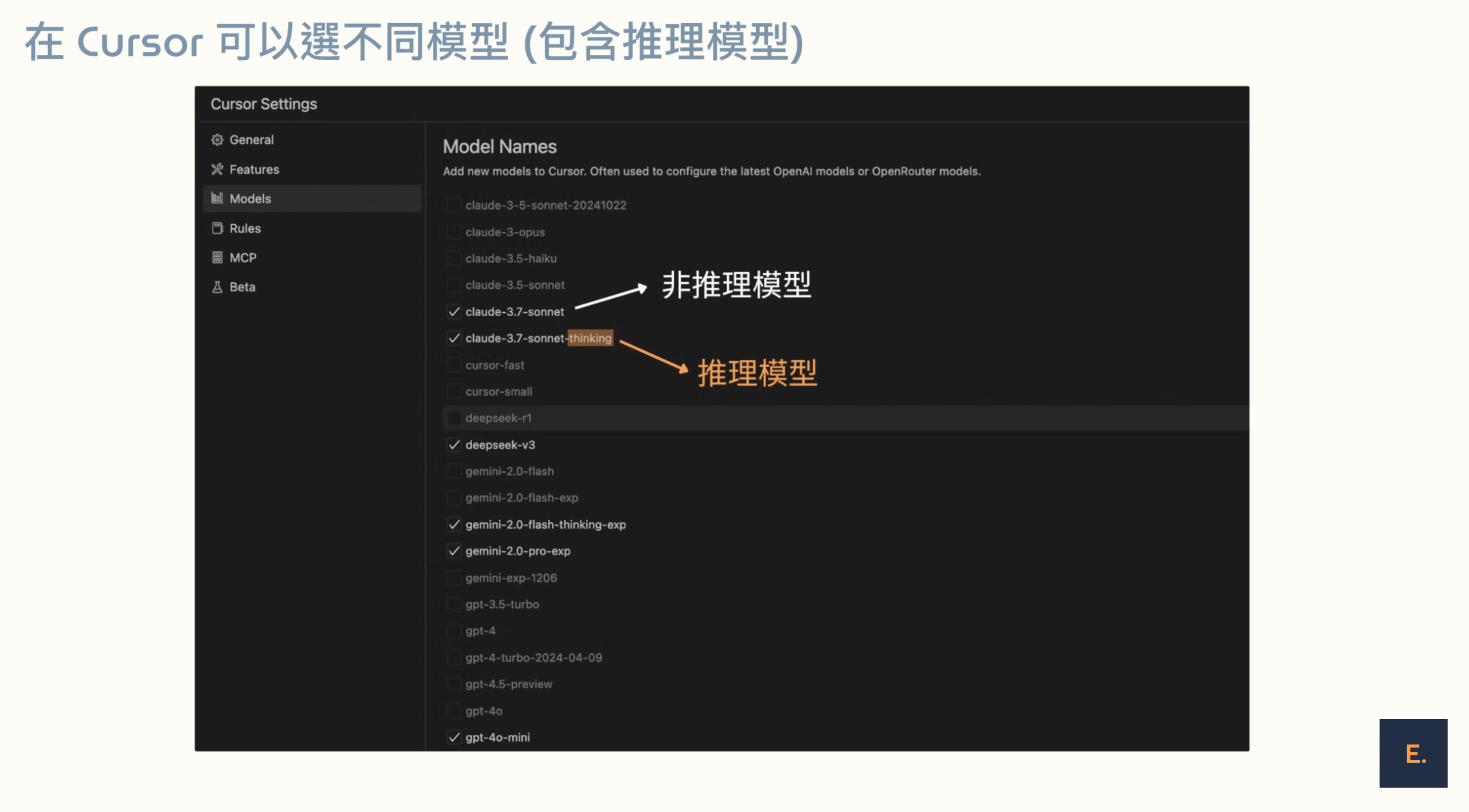The image size is (1469, 812).
Task: Enable the gpt-4 model checkbox
Action: point(454,631)
